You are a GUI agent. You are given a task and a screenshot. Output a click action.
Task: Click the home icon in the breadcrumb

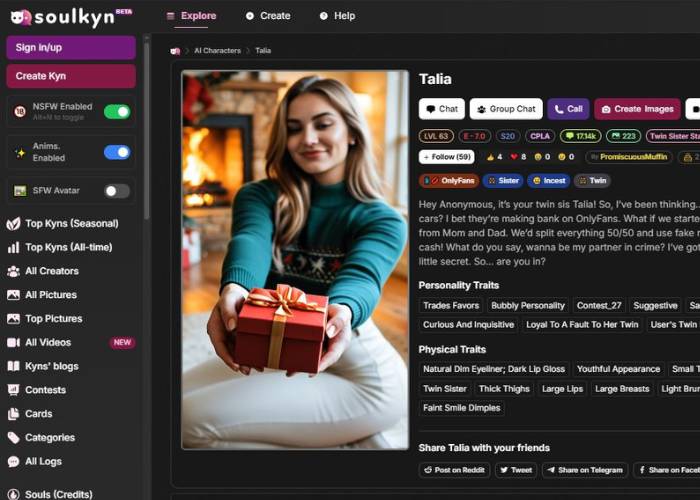175,50
